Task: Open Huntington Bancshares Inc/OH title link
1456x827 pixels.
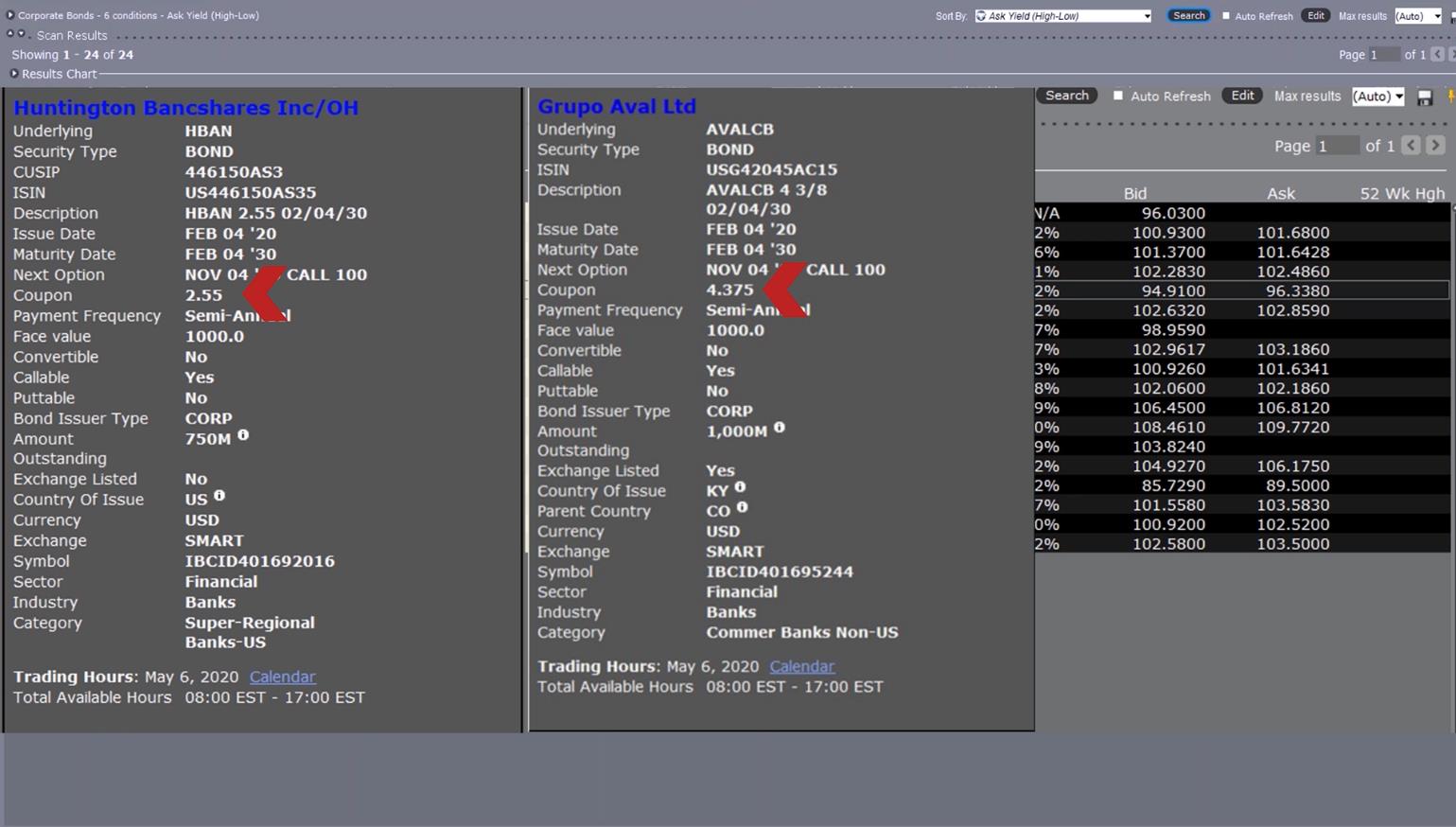Action: 185,108
